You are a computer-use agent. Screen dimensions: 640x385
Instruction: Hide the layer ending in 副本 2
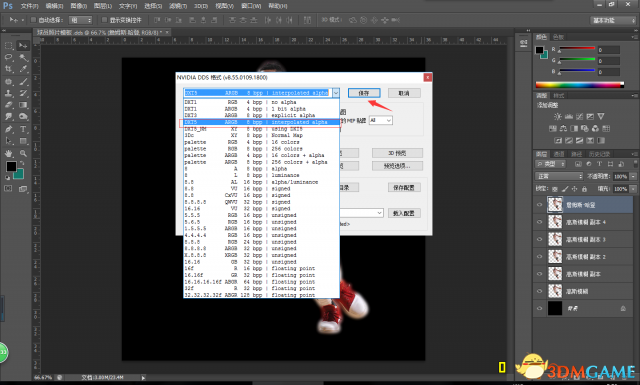[540, 256]
